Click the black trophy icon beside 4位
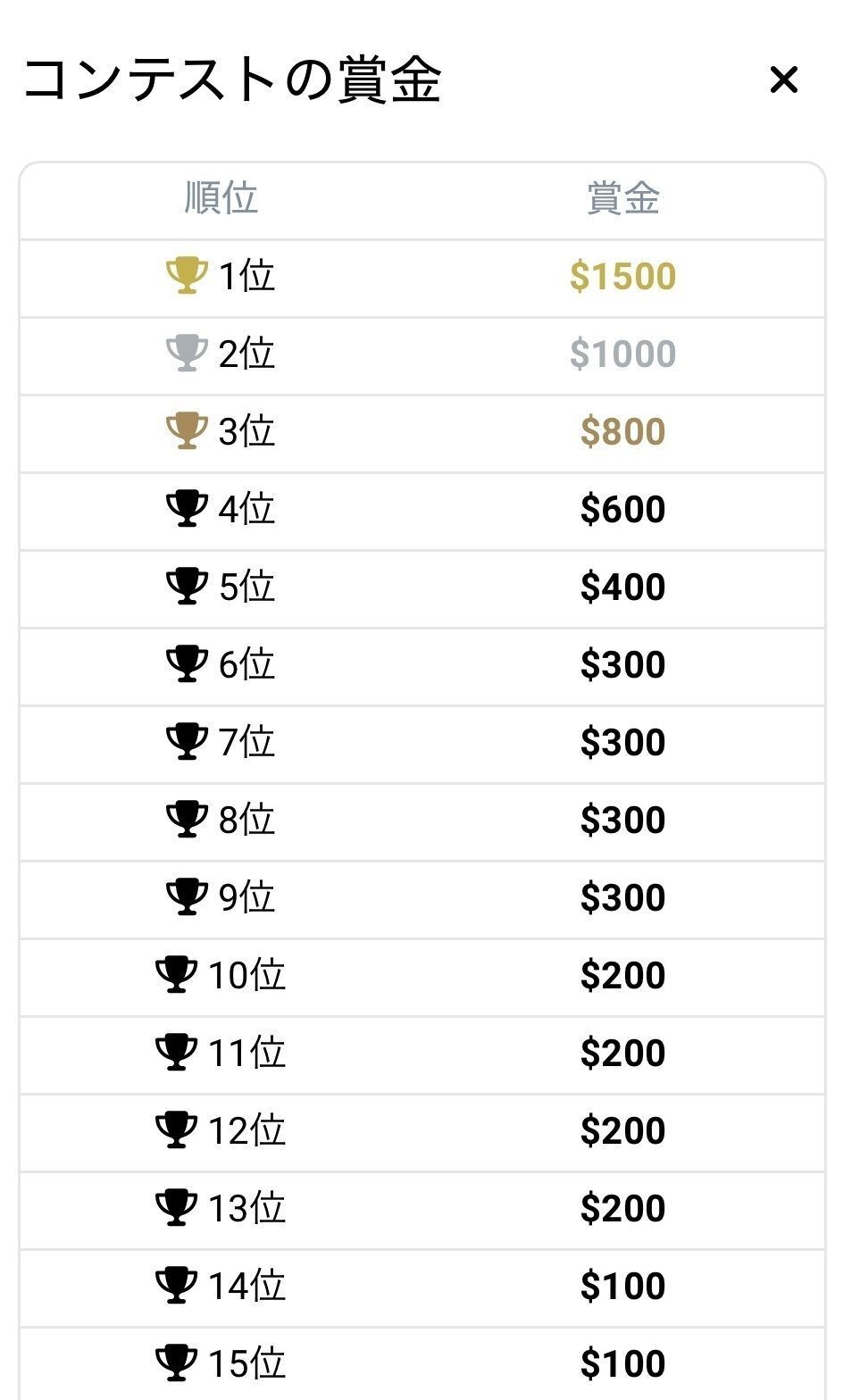The image size is (860, 1400). coord(187,509)
